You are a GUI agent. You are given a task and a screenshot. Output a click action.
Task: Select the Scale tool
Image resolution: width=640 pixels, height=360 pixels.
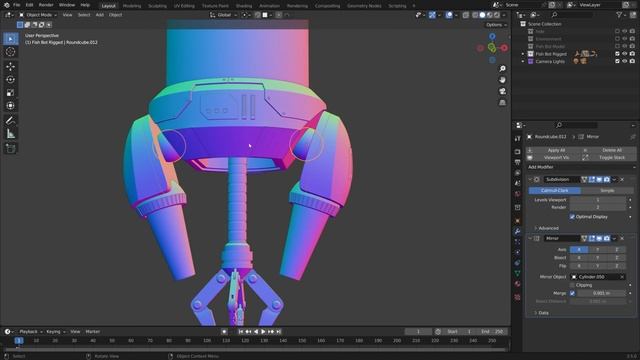click(x=11, y=93)
